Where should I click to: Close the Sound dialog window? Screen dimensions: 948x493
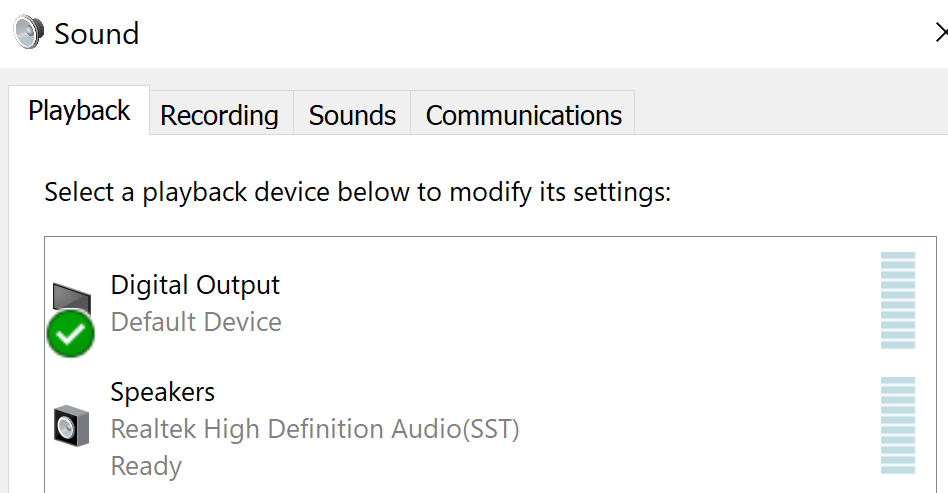point(940,33)
